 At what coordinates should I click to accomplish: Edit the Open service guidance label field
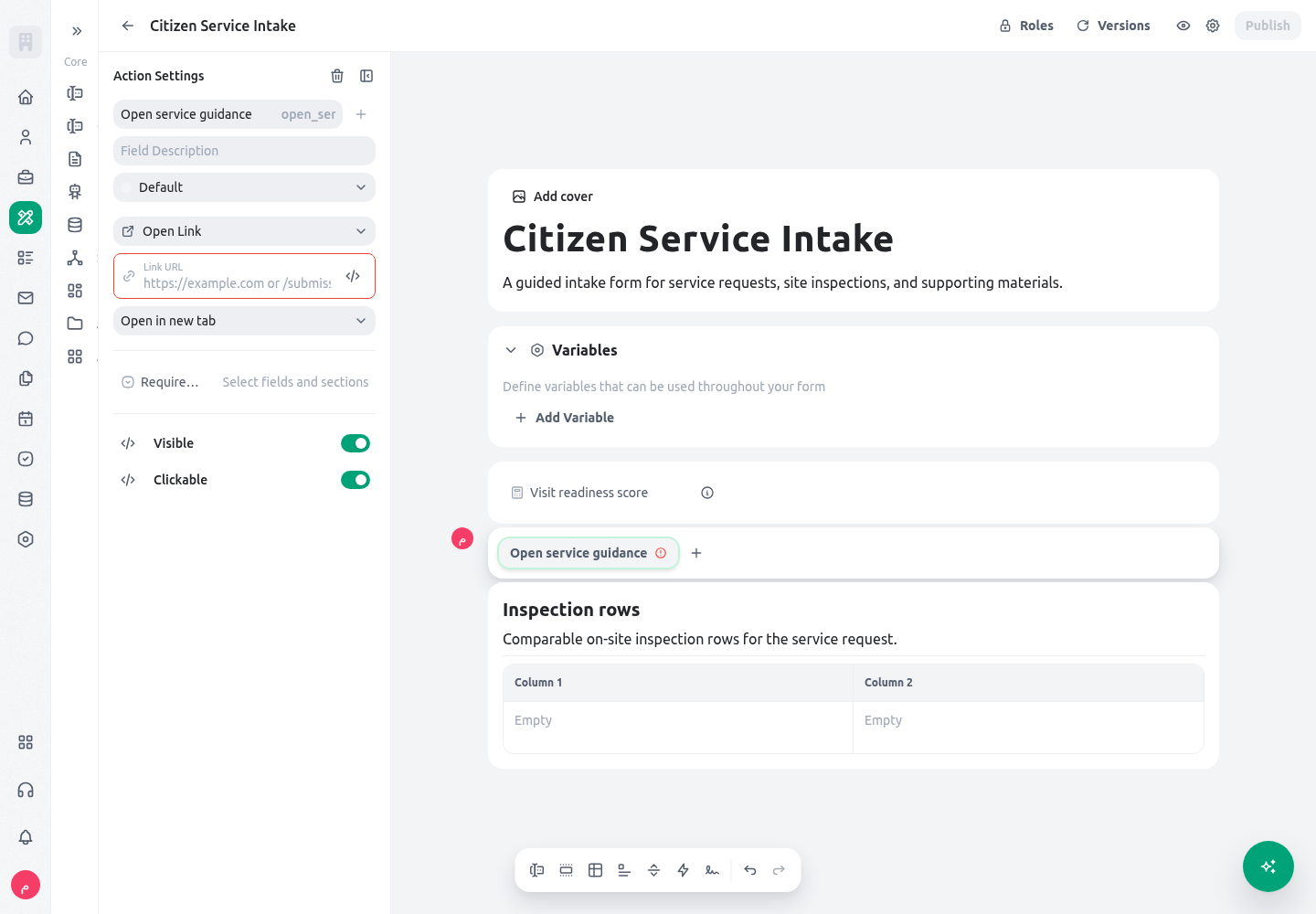click(x=228, y=114)
